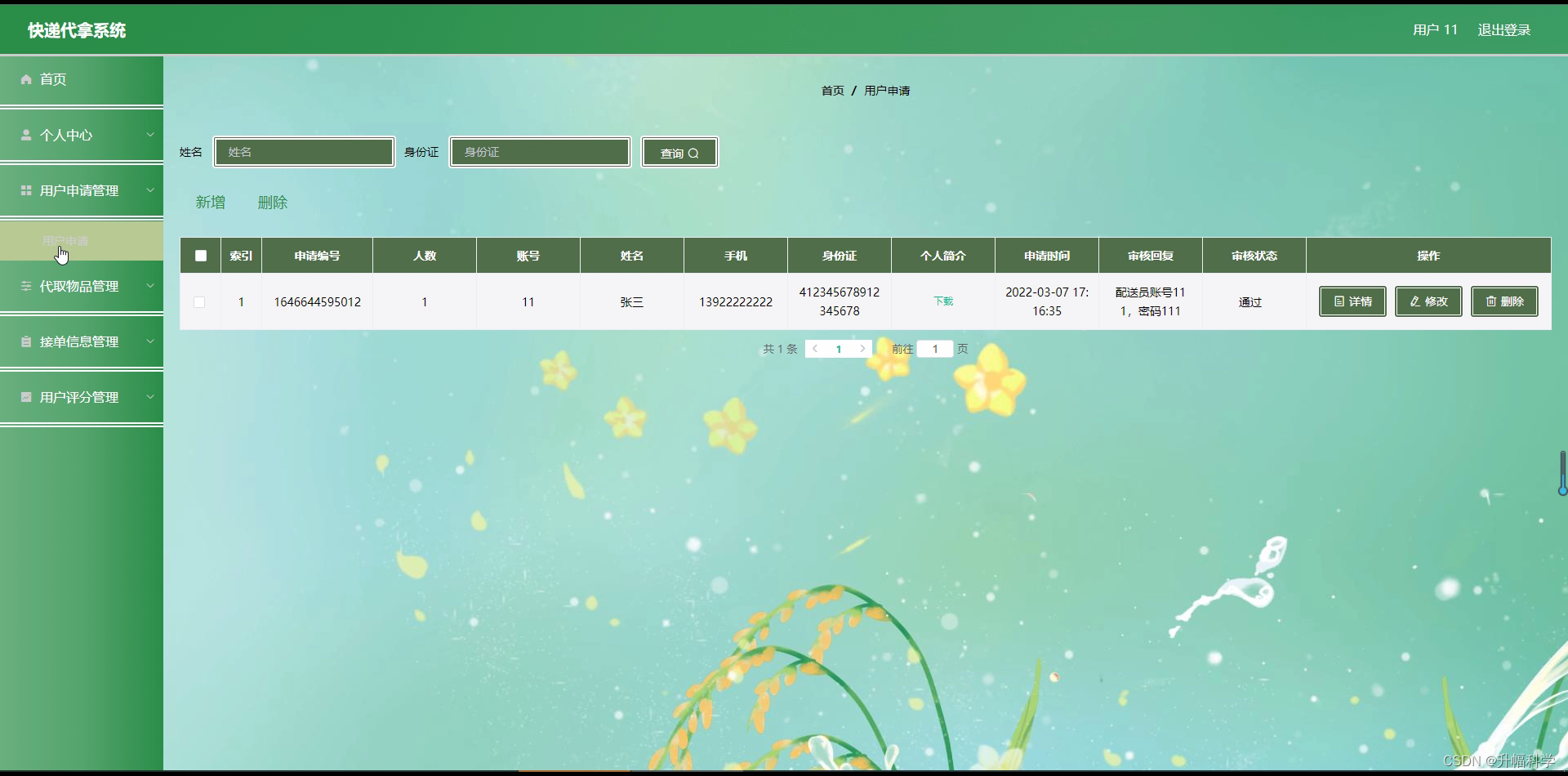Click the document icon beside 接单信息管理
Viewport: 1568px width, 776px height.
pyautogui.click(x=27, y=341)
